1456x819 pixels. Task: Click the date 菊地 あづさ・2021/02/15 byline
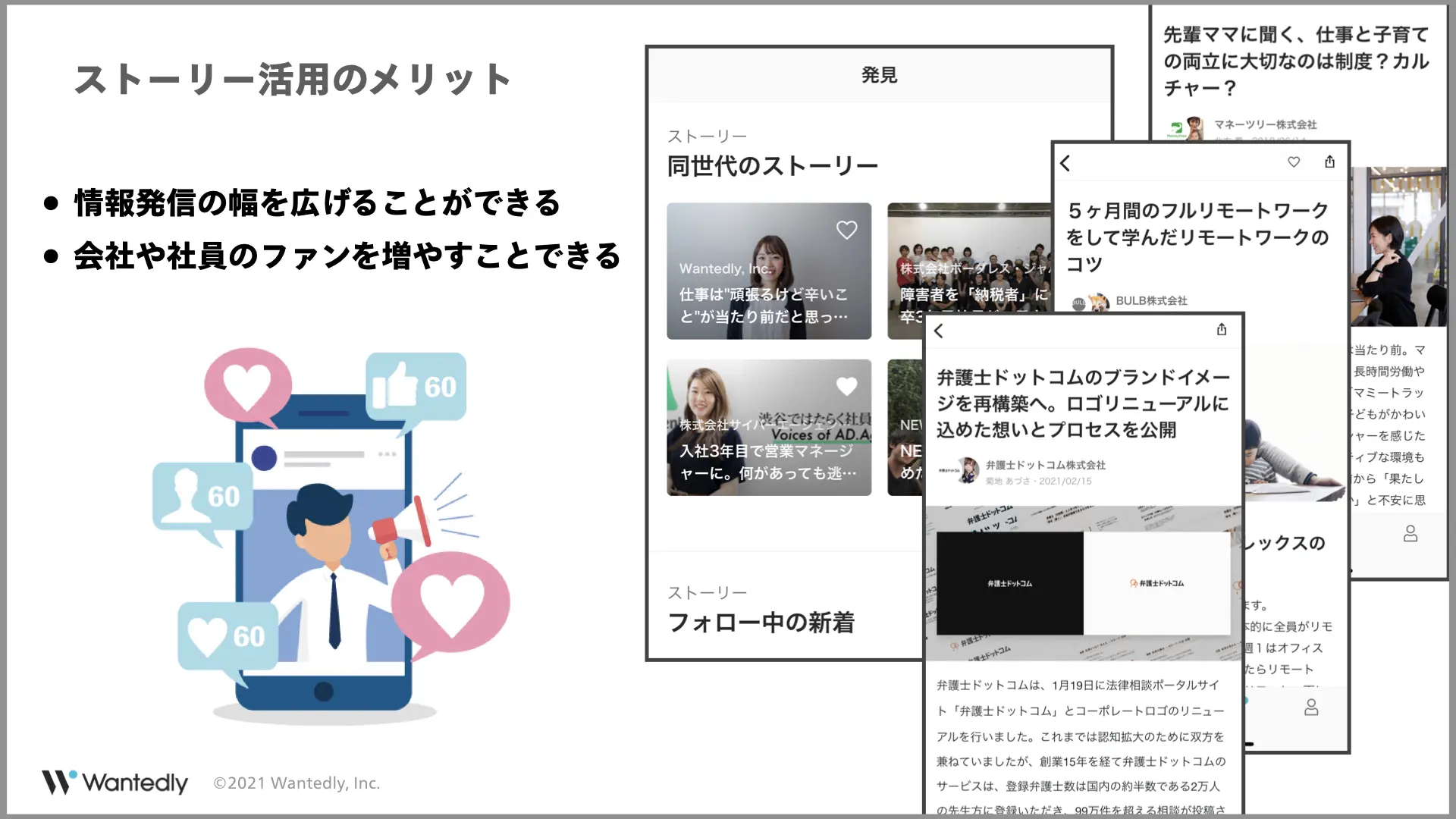click(1039, 481)
